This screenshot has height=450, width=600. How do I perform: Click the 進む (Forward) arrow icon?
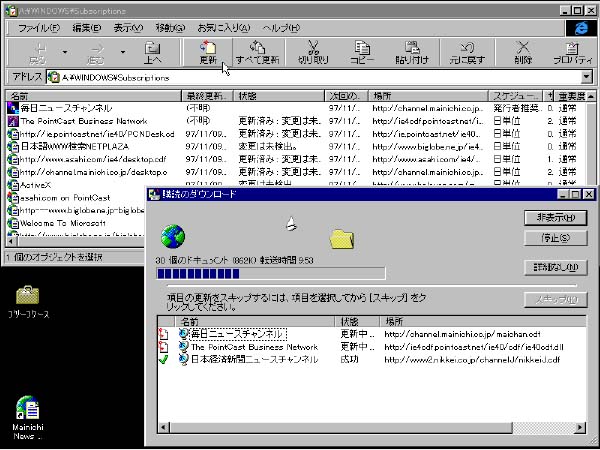click(x=97, y=49)
